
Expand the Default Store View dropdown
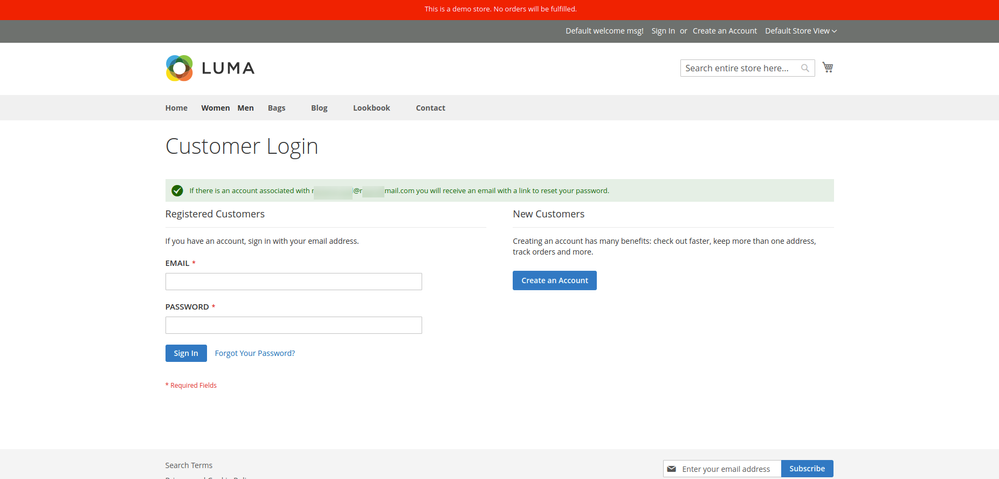point(800,31)
